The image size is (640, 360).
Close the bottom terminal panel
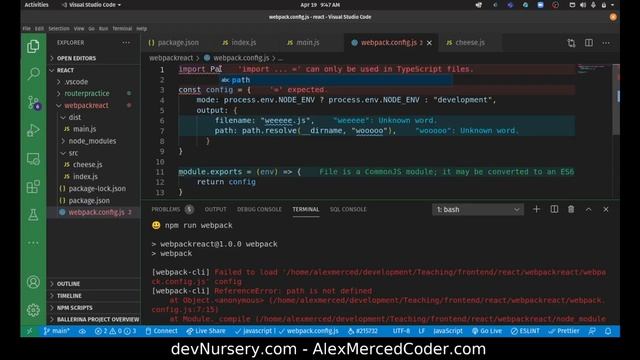pyautogui.click(x=606, y=209)
